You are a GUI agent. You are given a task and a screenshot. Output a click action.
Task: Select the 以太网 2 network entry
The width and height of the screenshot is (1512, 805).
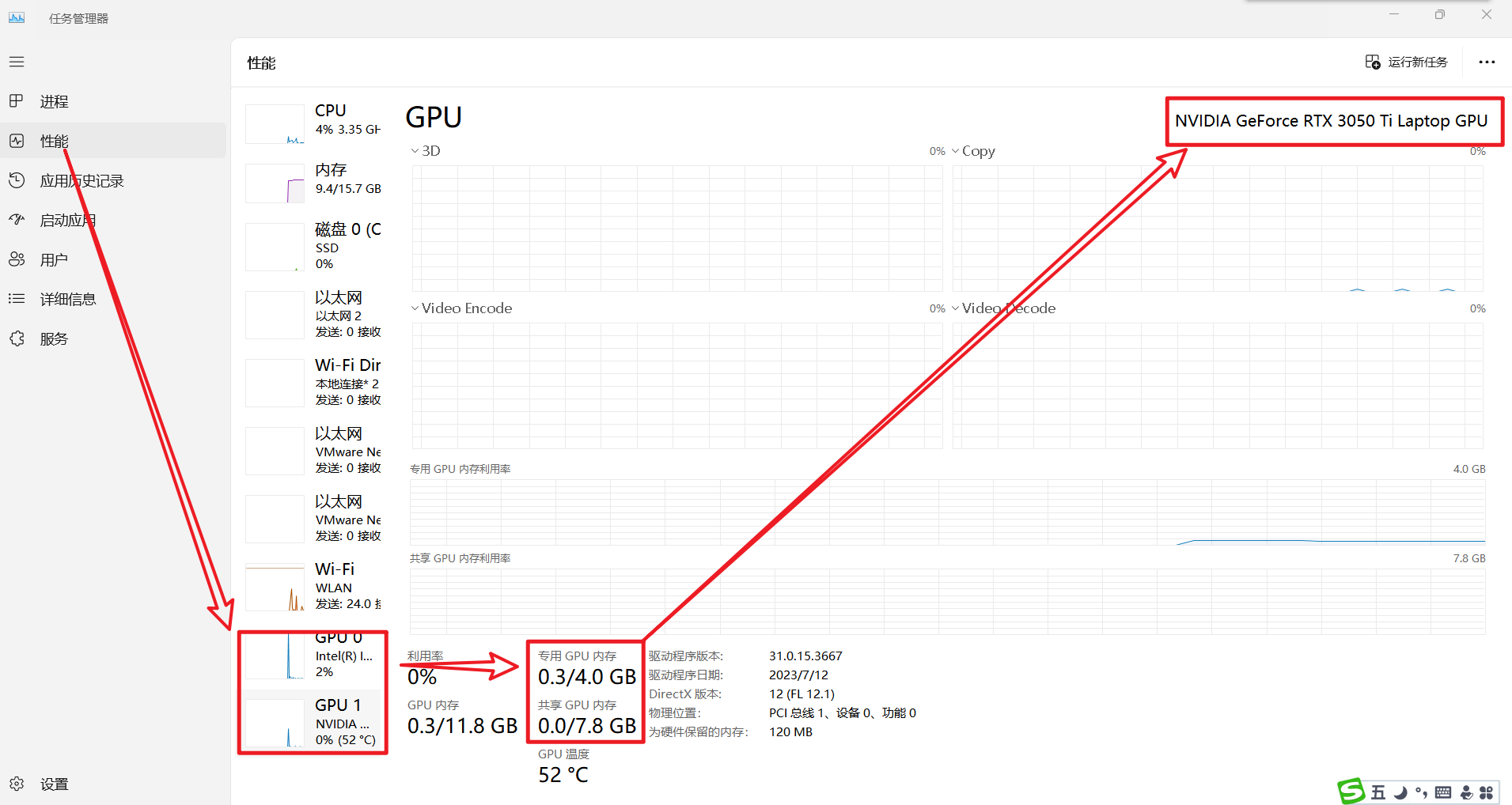(x=313, y=315)
